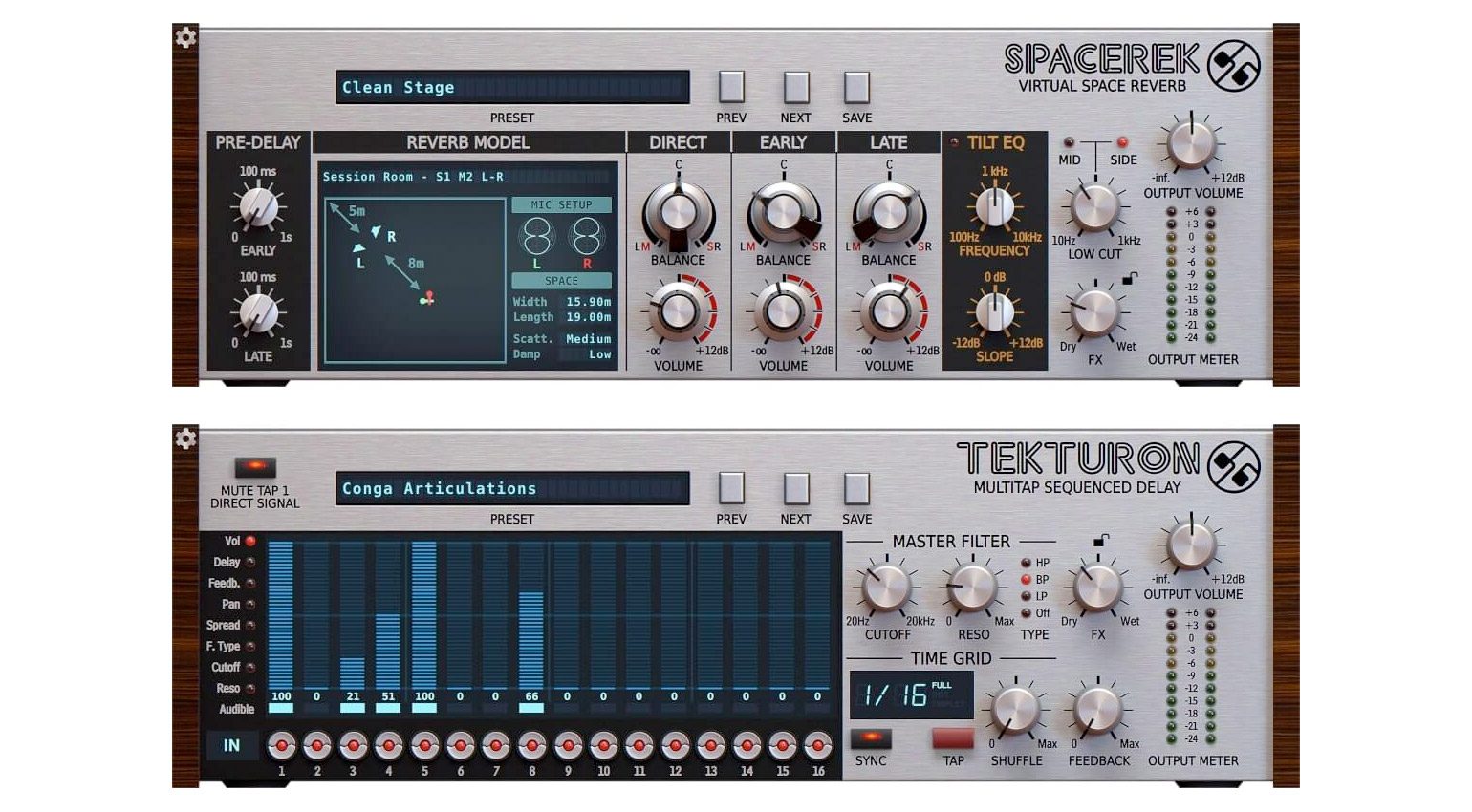Toggle Mute Tap 1 Direct Signal button
This screenshot has width=1472, height=812.
[255, 467]
